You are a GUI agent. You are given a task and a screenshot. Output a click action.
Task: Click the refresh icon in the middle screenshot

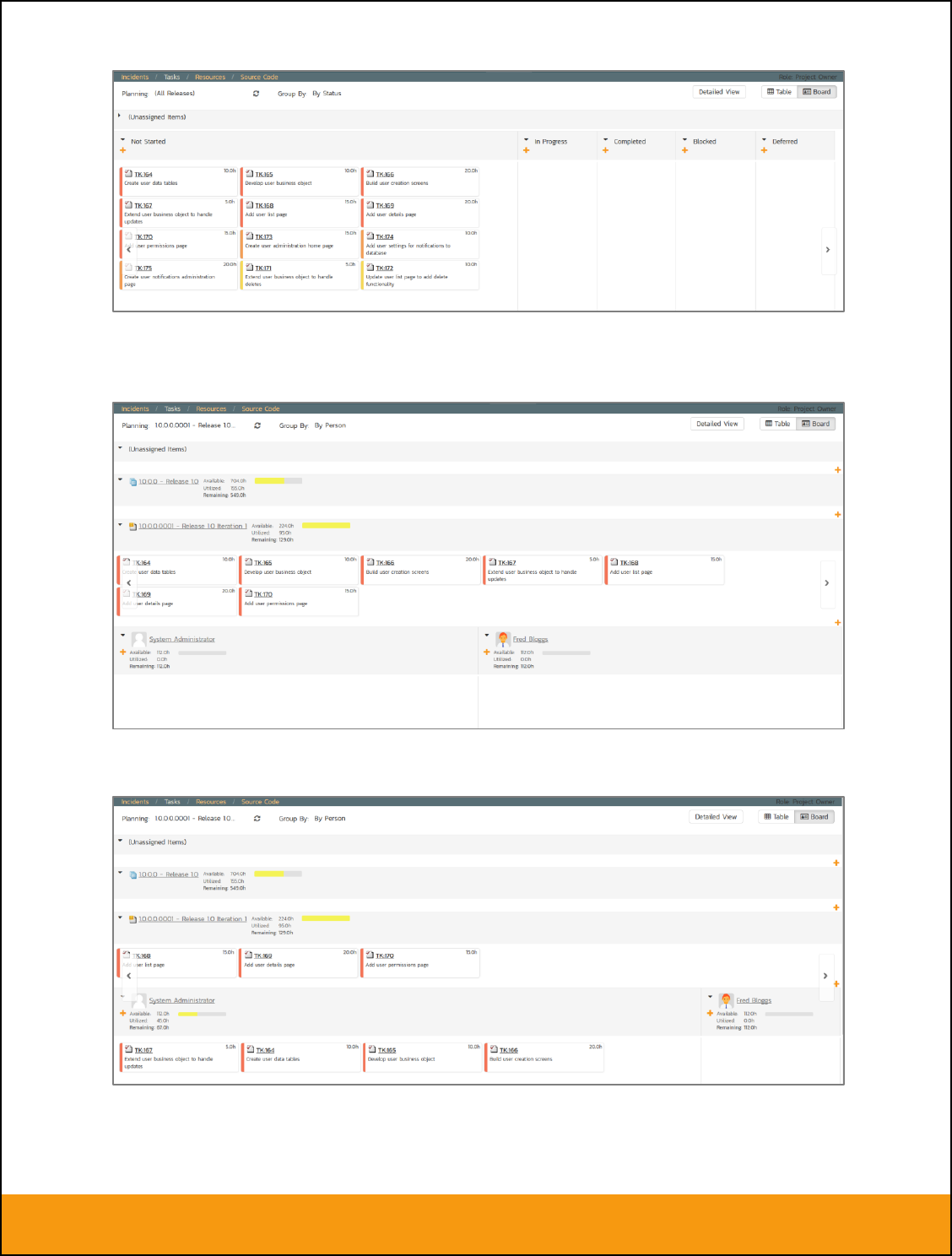pos(257,425)
